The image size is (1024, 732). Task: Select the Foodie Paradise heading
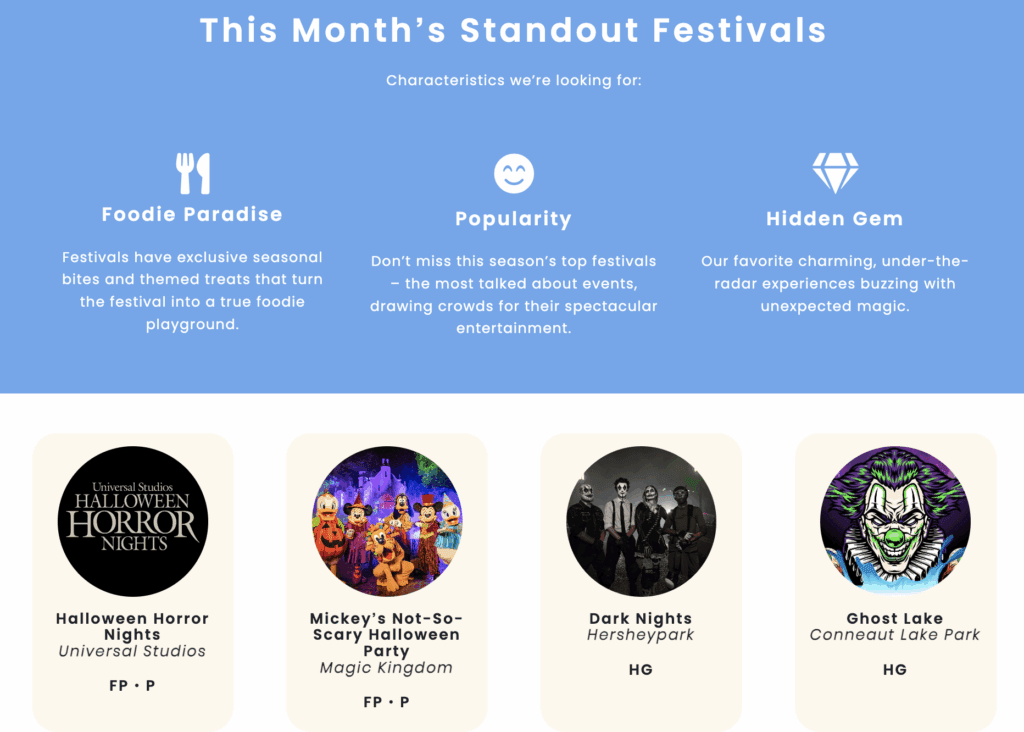[x=192, y=214]
